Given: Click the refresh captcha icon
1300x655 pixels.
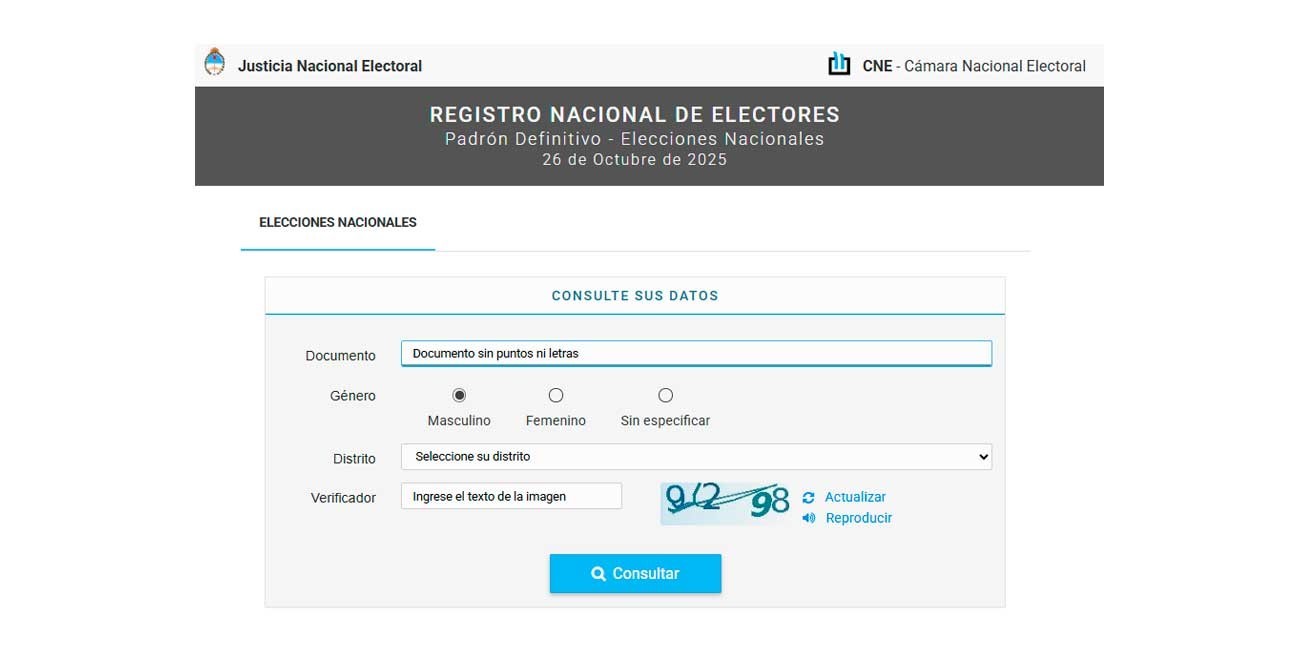Looking at the screenshot, I should point(808,496).
